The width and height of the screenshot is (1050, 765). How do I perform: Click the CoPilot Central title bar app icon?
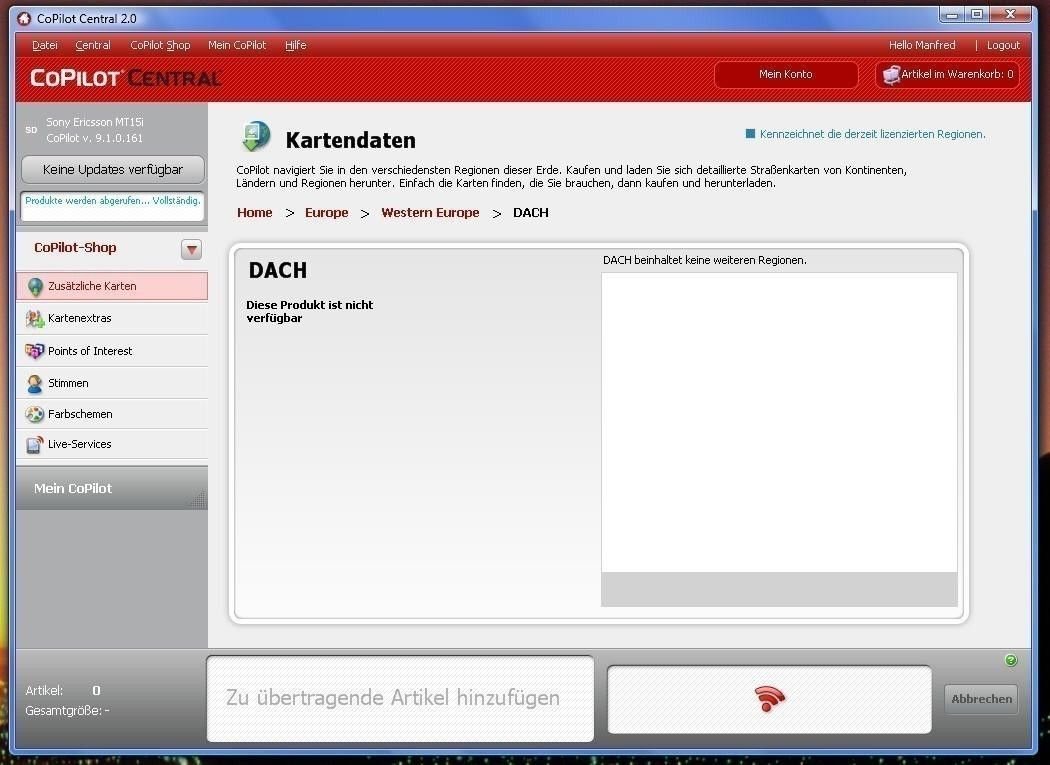[24, 18]
